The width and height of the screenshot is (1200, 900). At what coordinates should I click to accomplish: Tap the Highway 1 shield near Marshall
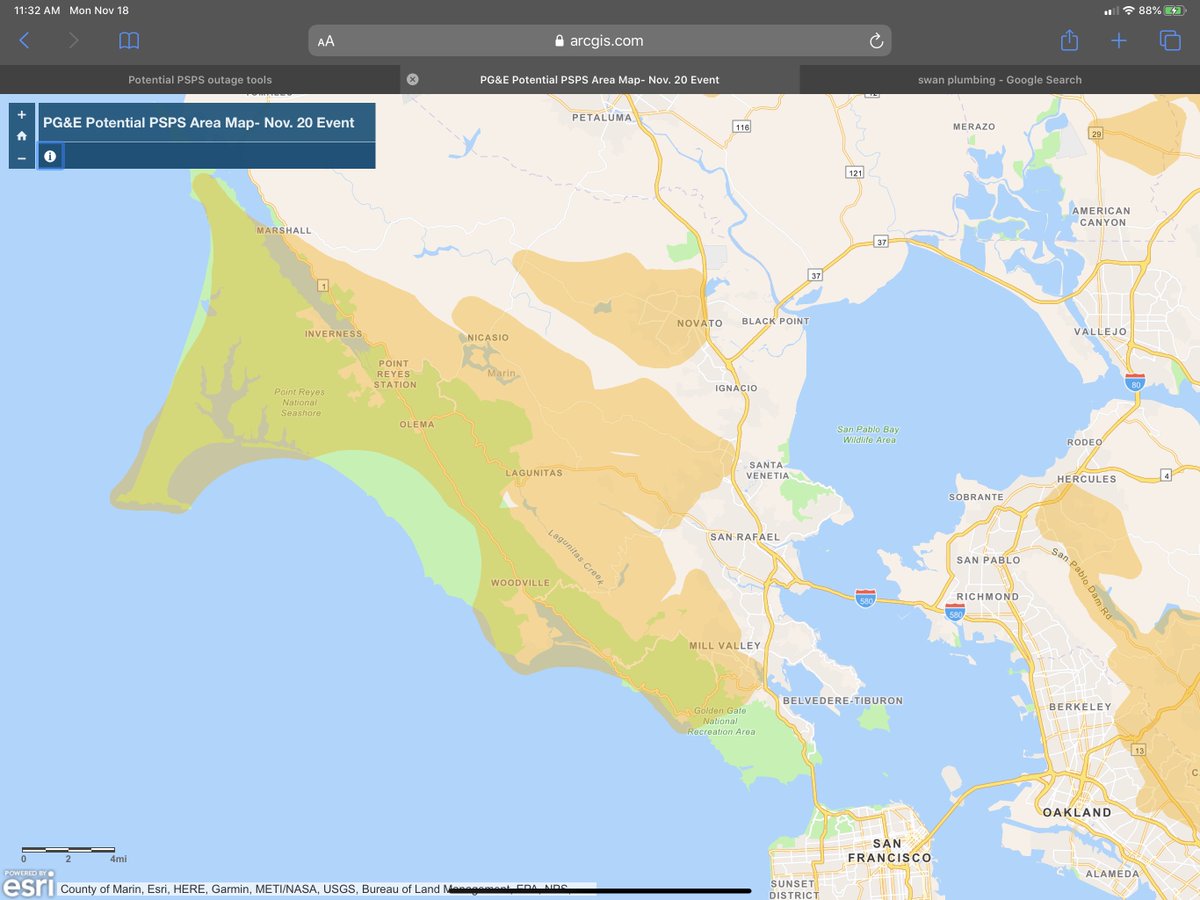(322, 286)
